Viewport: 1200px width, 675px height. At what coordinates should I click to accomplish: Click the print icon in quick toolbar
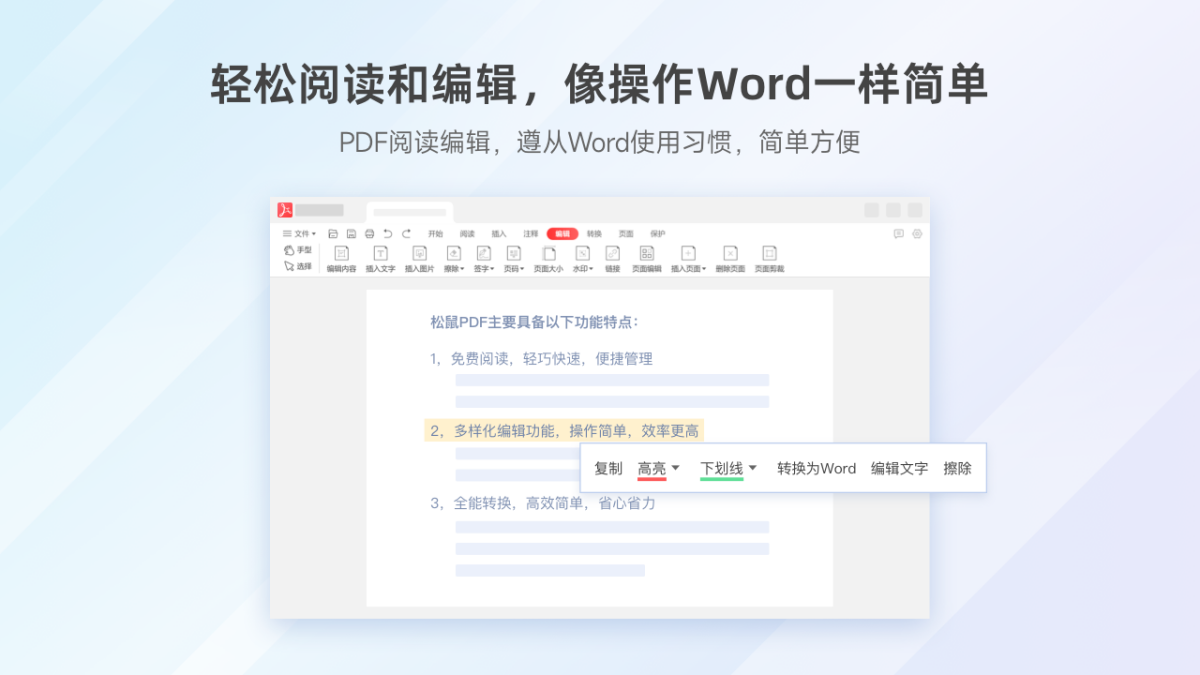point(369,234)
